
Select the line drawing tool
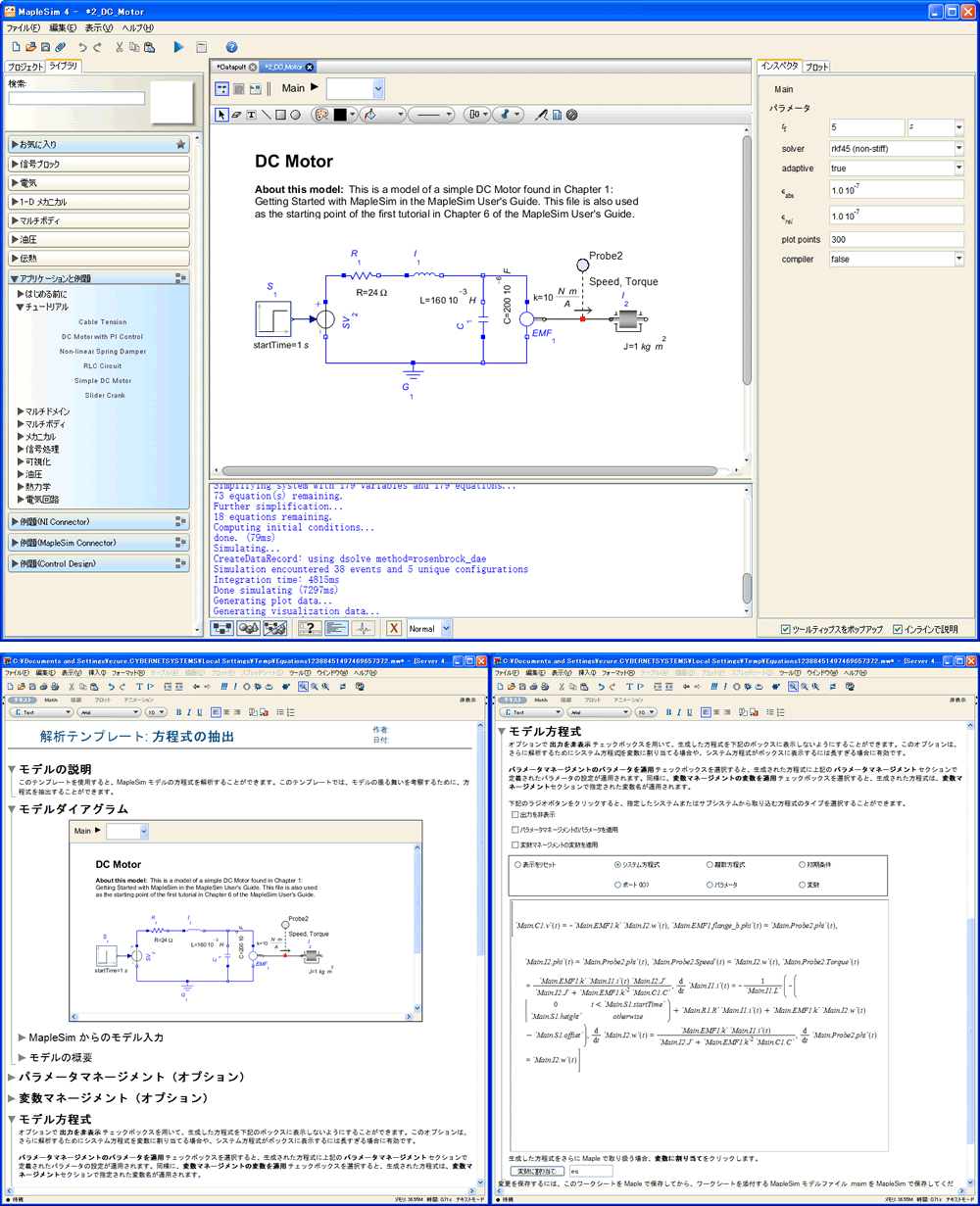point(266,115)
